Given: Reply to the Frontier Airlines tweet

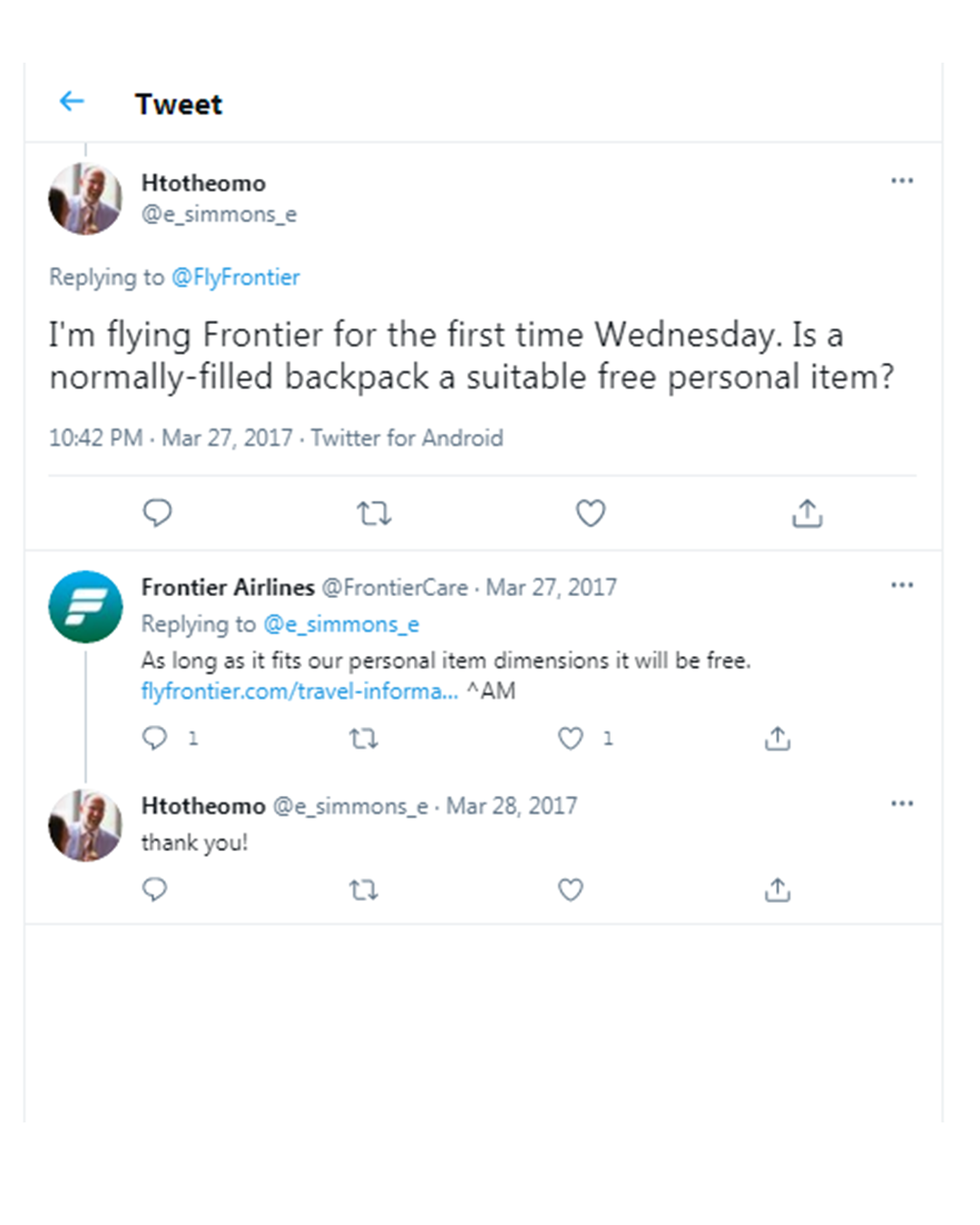Looking at the screenshot, I should pyautogui.click(x=155, y=738).
